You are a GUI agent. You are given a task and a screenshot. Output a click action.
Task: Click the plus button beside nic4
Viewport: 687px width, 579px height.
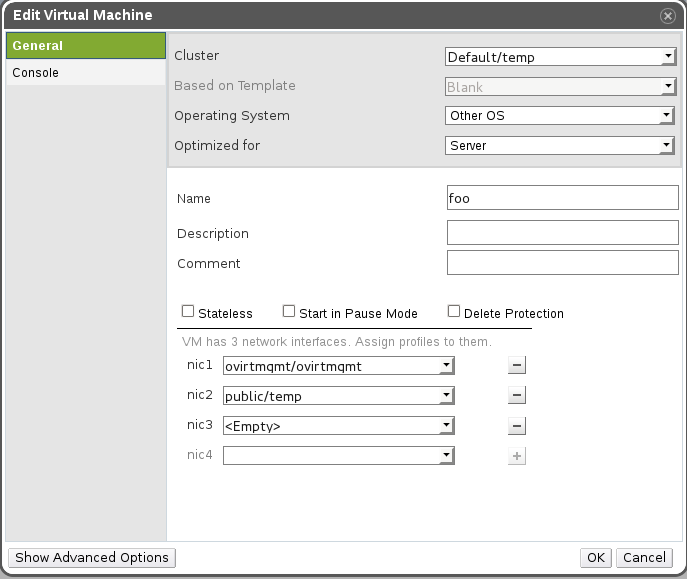click(517, 456)
